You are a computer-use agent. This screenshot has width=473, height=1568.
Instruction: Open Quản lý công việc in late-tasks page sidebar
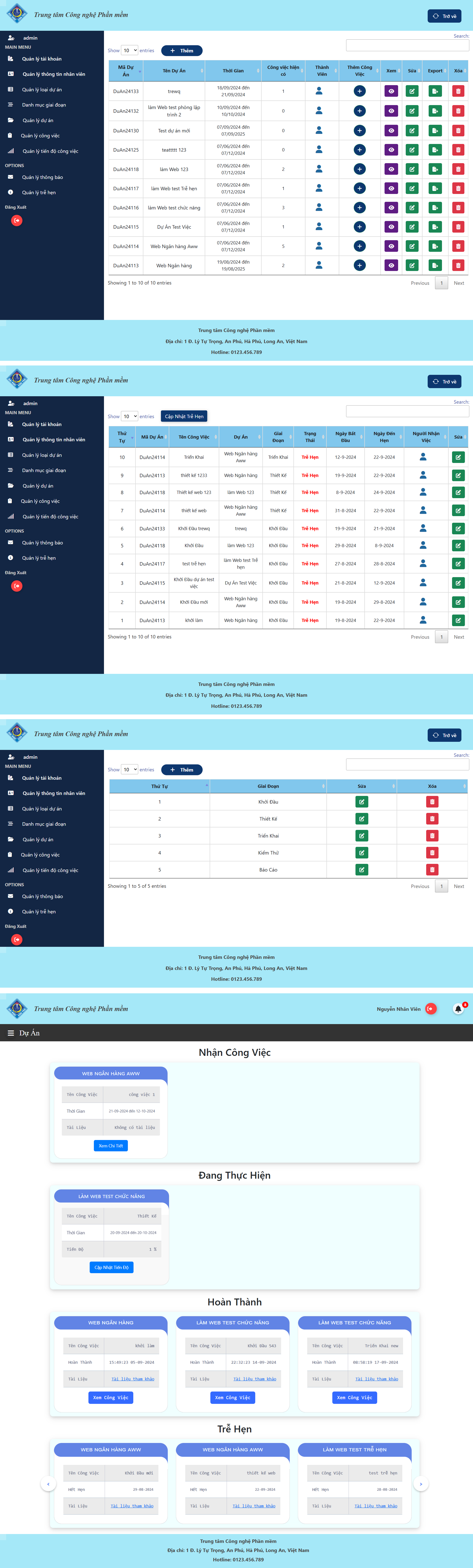pyautogui.click(x=40, y=501)
